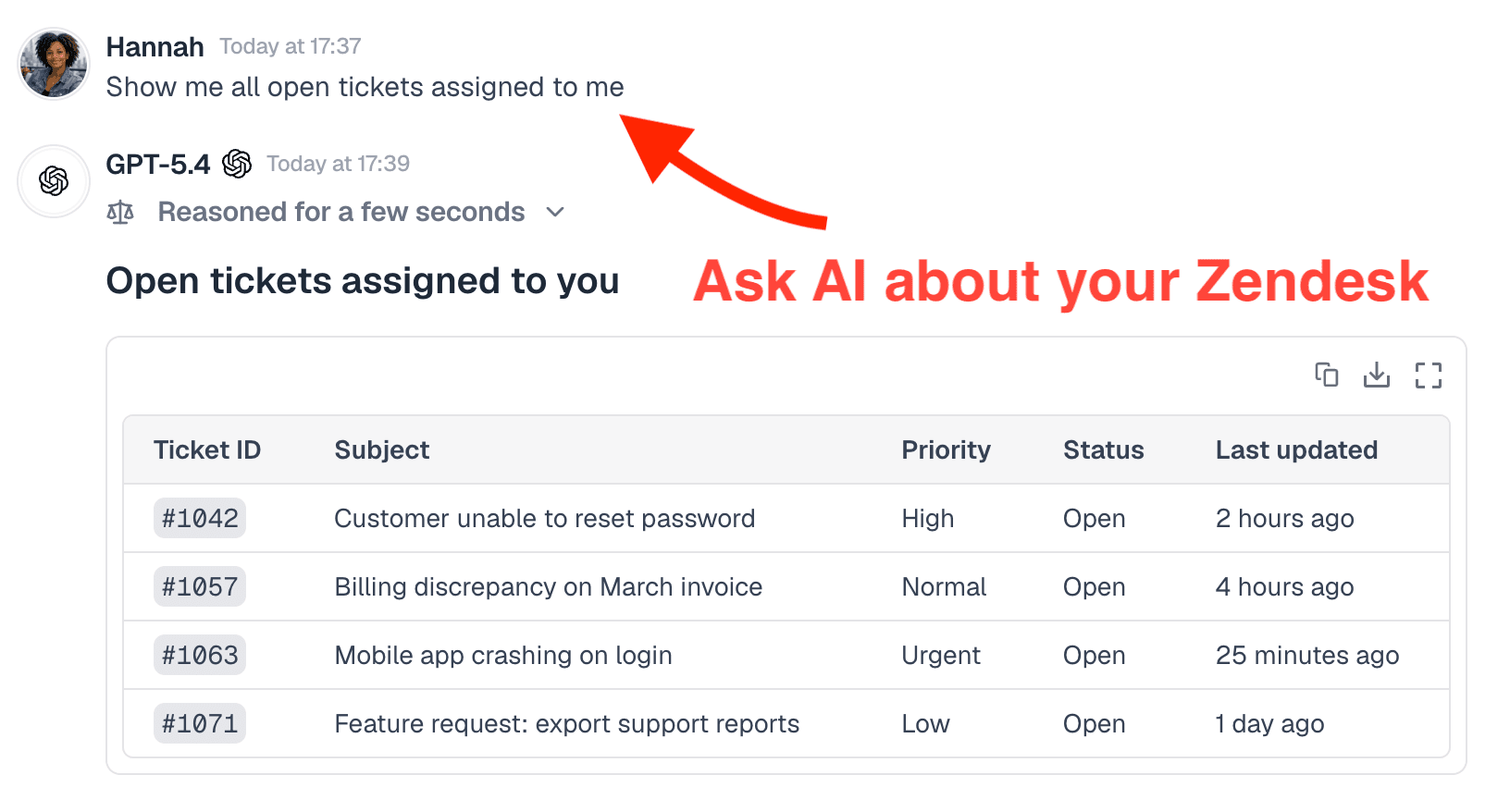Image resolution: width=1510 pixels, height=812 pixels.
Task: Click GPT-5.4's circular avatar icon
Action: coord(53,181)
